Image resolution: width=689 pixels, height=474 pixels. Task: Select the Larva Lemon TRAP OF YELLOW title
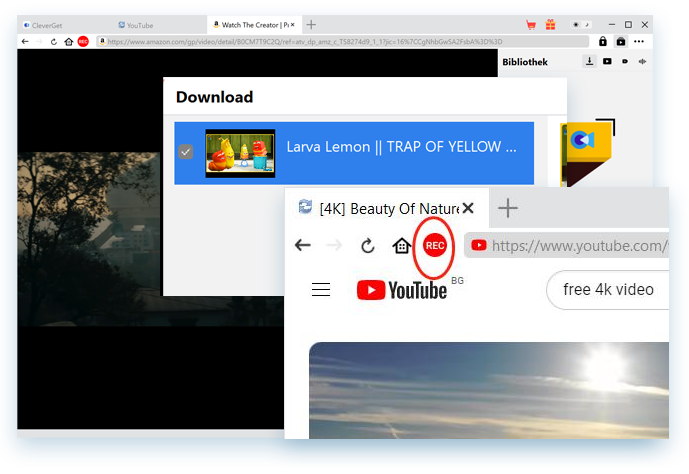[401, 147]
